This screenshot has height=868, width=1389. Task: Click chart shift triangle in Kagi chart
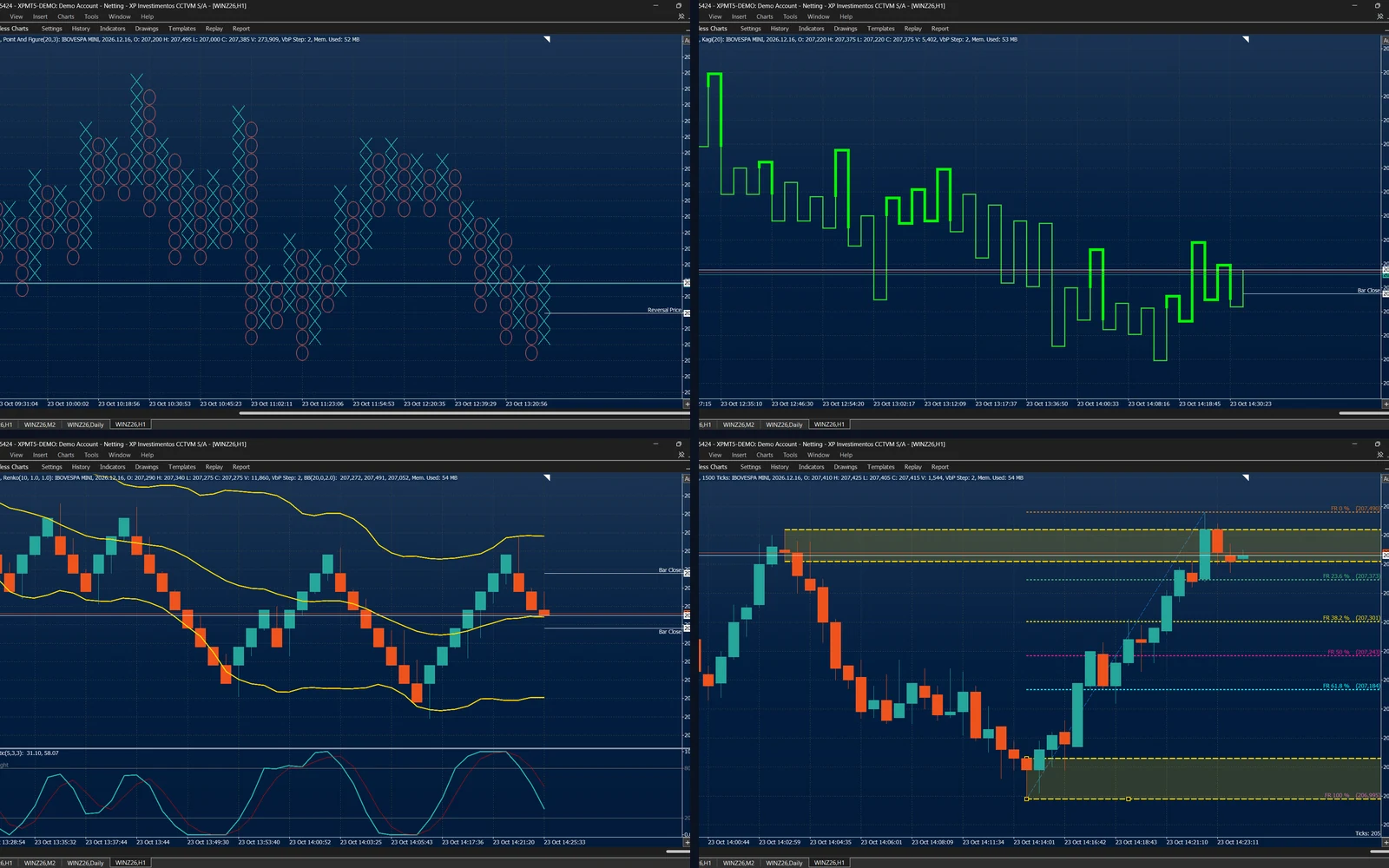tap(1246, 39)
